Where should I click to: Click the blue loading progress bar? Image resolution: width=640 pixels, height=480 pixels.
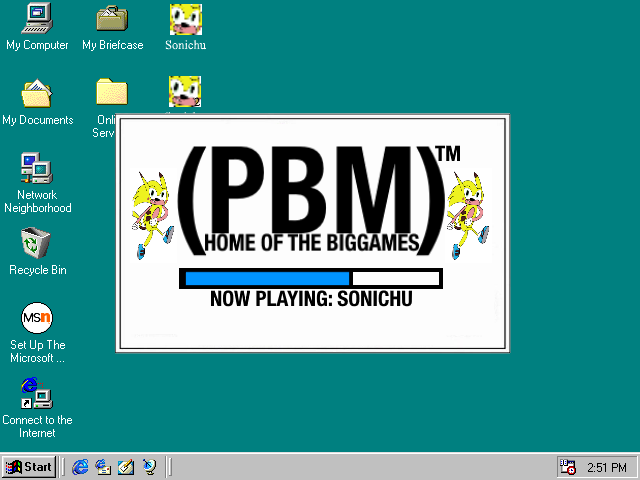click(x=311, y=278)
